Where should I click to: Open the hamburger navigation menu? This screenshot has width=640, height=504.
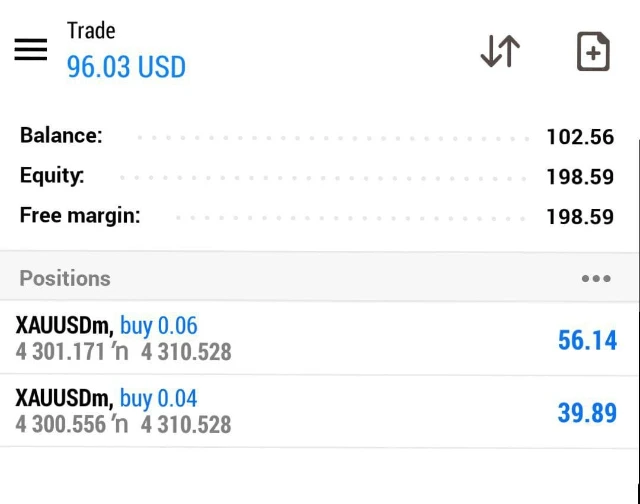coord(31,50)
